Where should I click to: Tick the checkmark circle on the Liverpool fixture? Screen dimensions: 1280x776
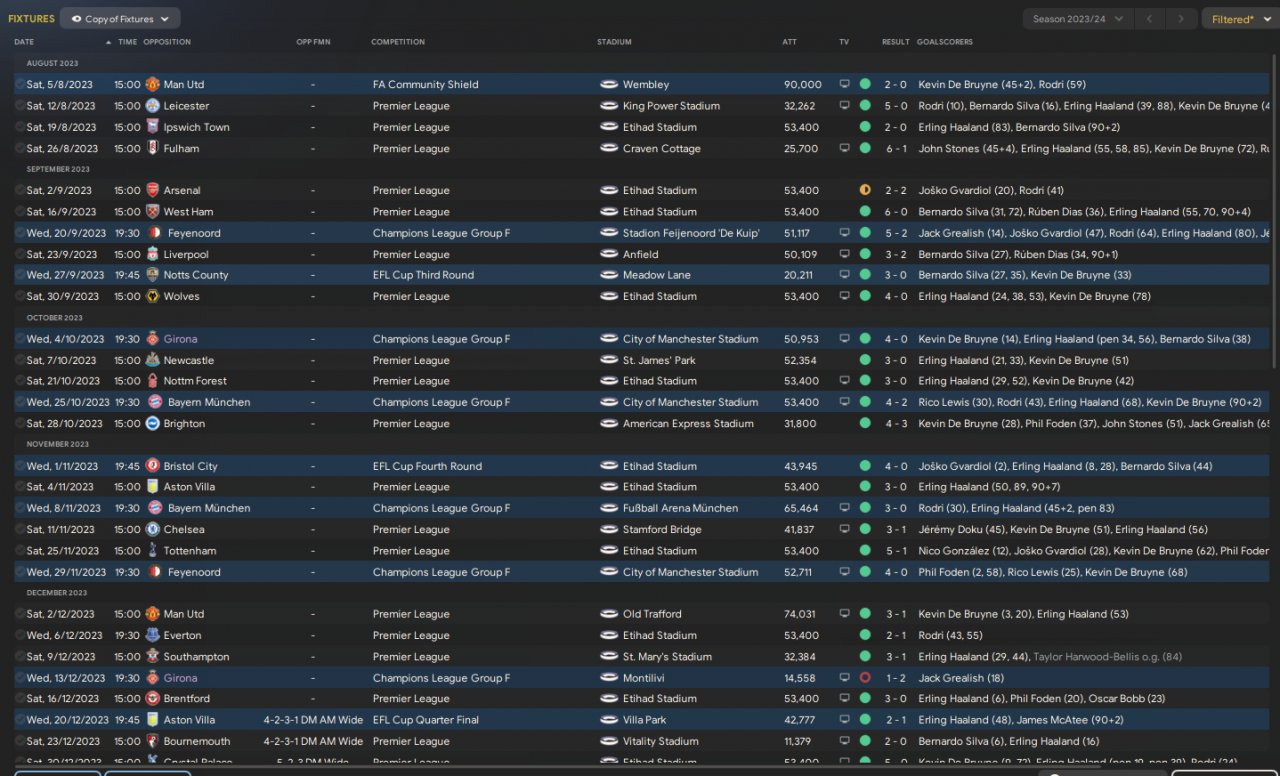tap(20, 254)
